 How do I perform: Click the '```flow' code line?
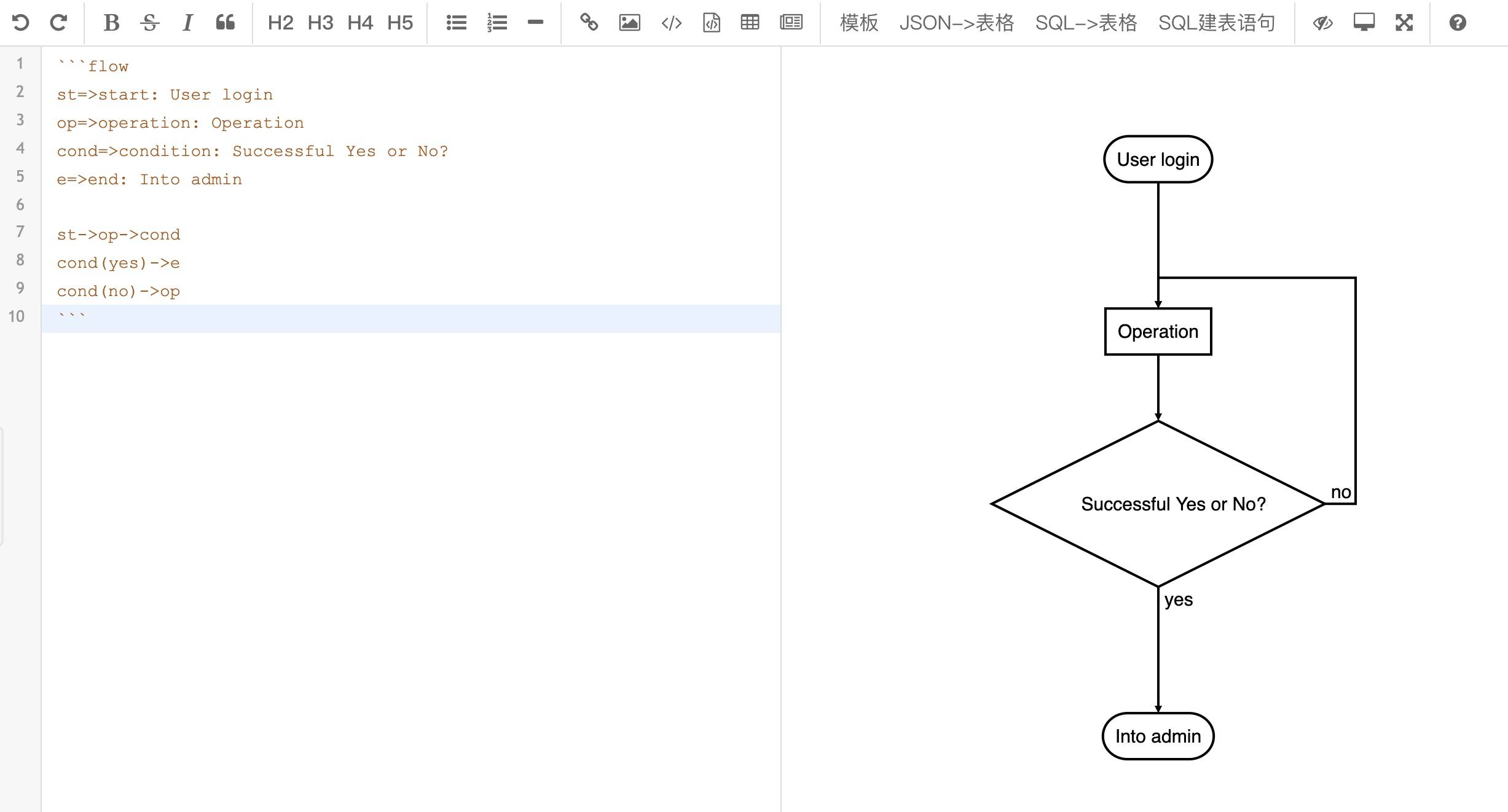(x=93, y=66)
